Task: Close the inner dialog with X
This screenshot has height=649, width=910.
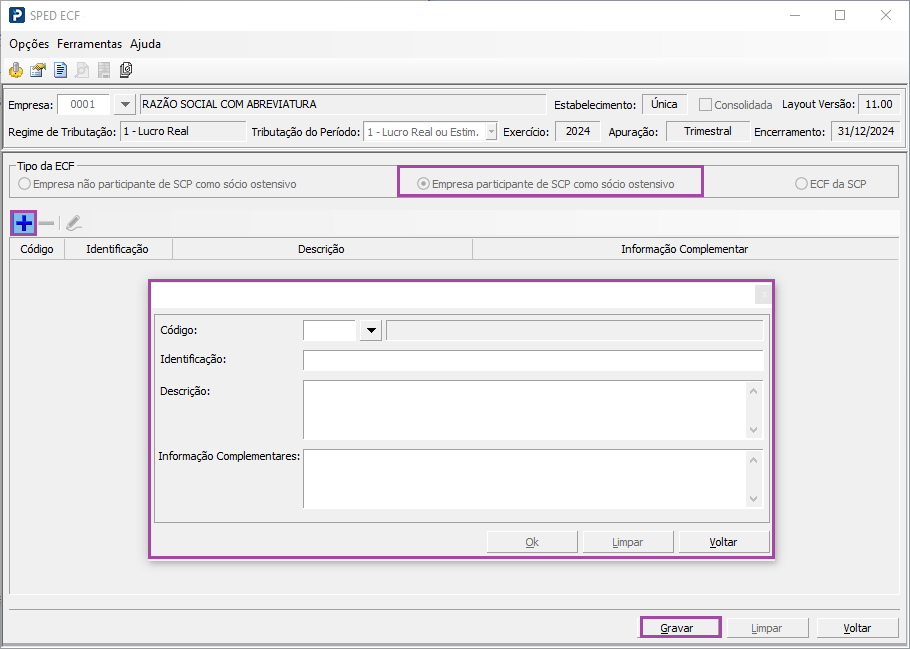Action: coord(764,295)
